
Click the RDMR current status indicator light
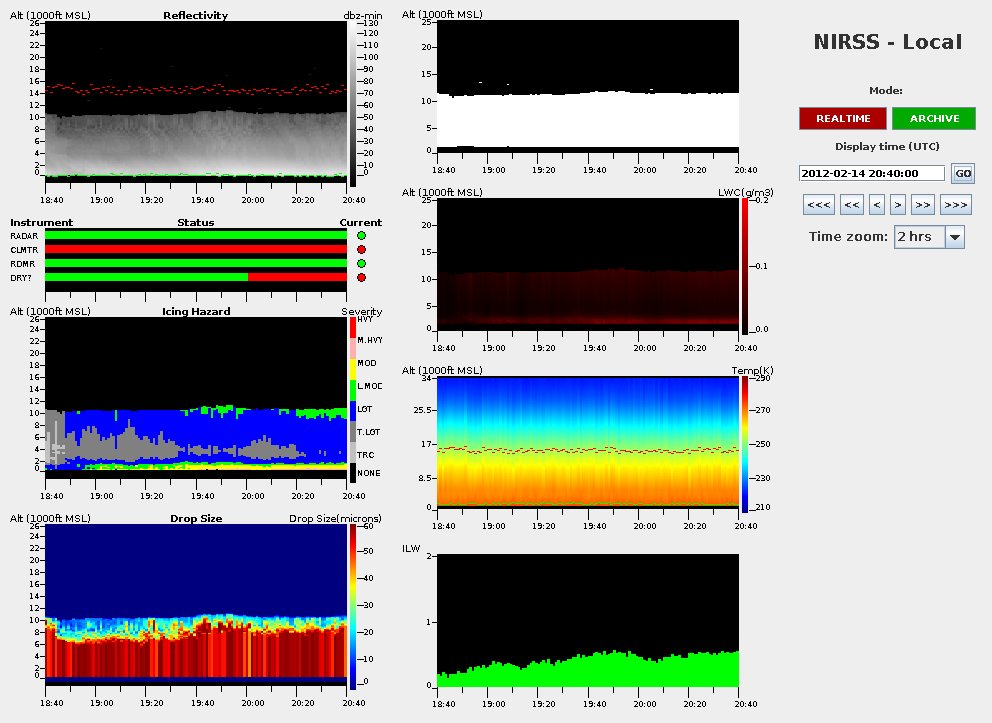click(x=361, y=263)
